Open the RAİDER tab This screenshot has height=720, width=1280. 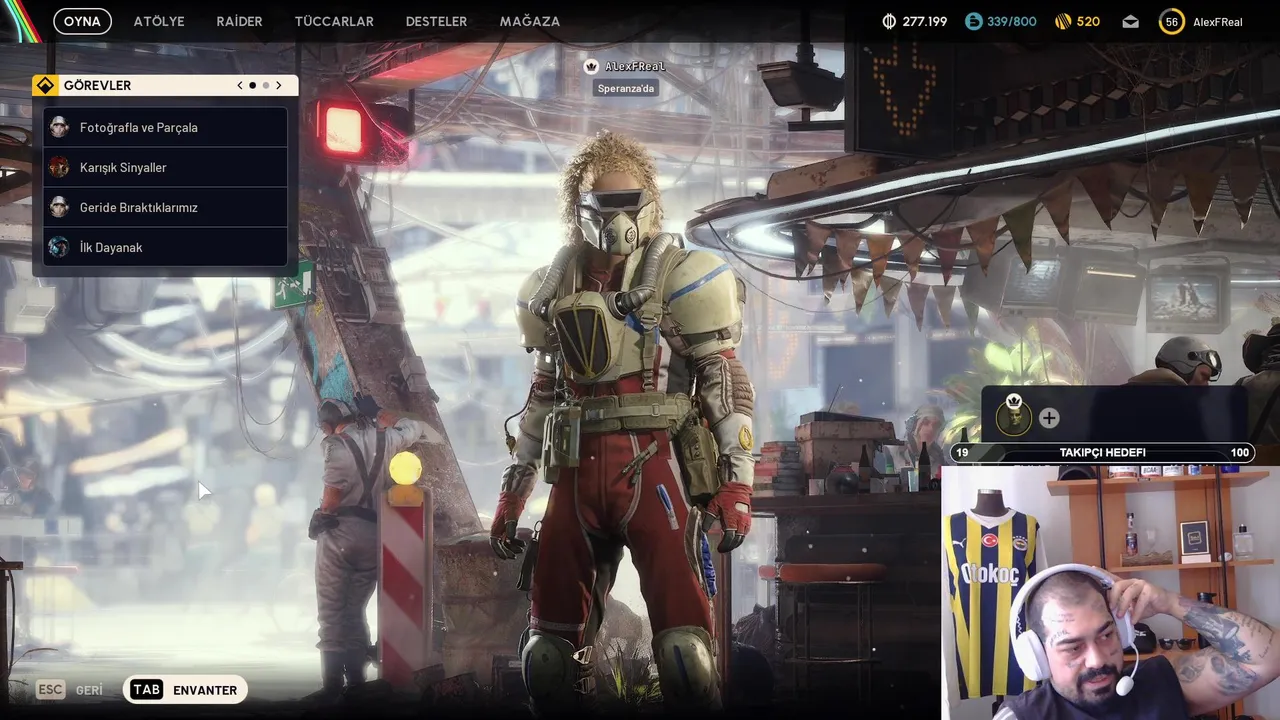pyautogui.click(x=239, y=21)
